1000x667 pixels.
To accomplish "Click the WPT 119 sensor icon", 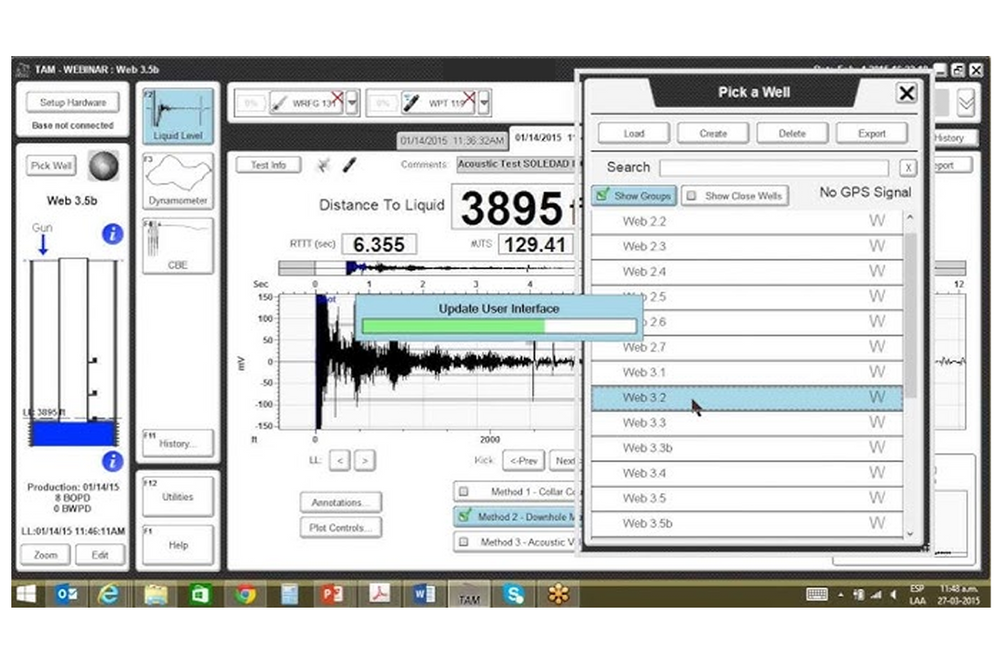I will click(411, 103).
